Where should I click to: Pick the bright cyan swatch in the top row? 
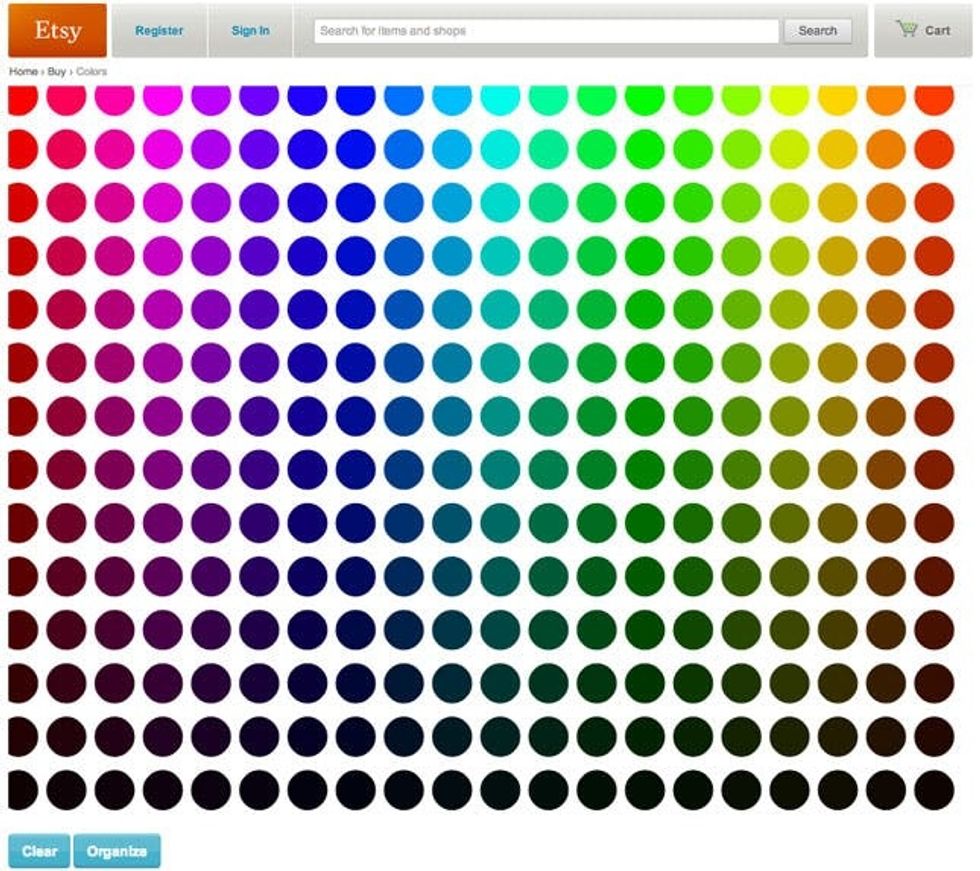coord(500,99)
